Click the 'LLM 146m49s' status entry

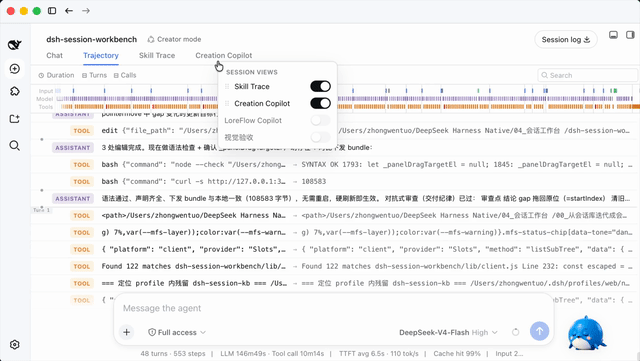[x=272, y=354]
